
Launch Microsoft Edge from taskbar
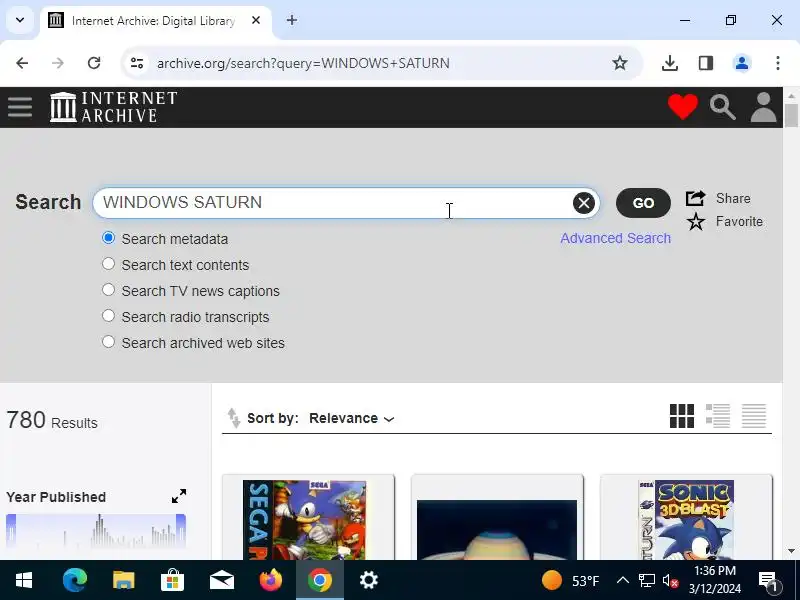coord(74,580)
